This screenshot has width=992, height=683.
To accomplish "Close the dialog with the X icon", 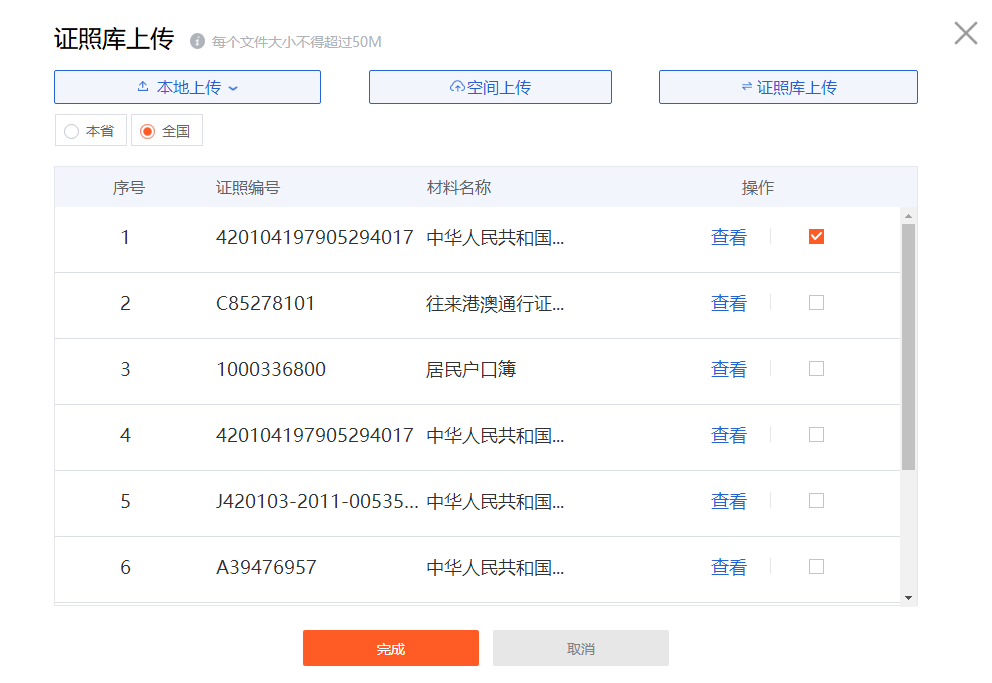I will point(965,33).
